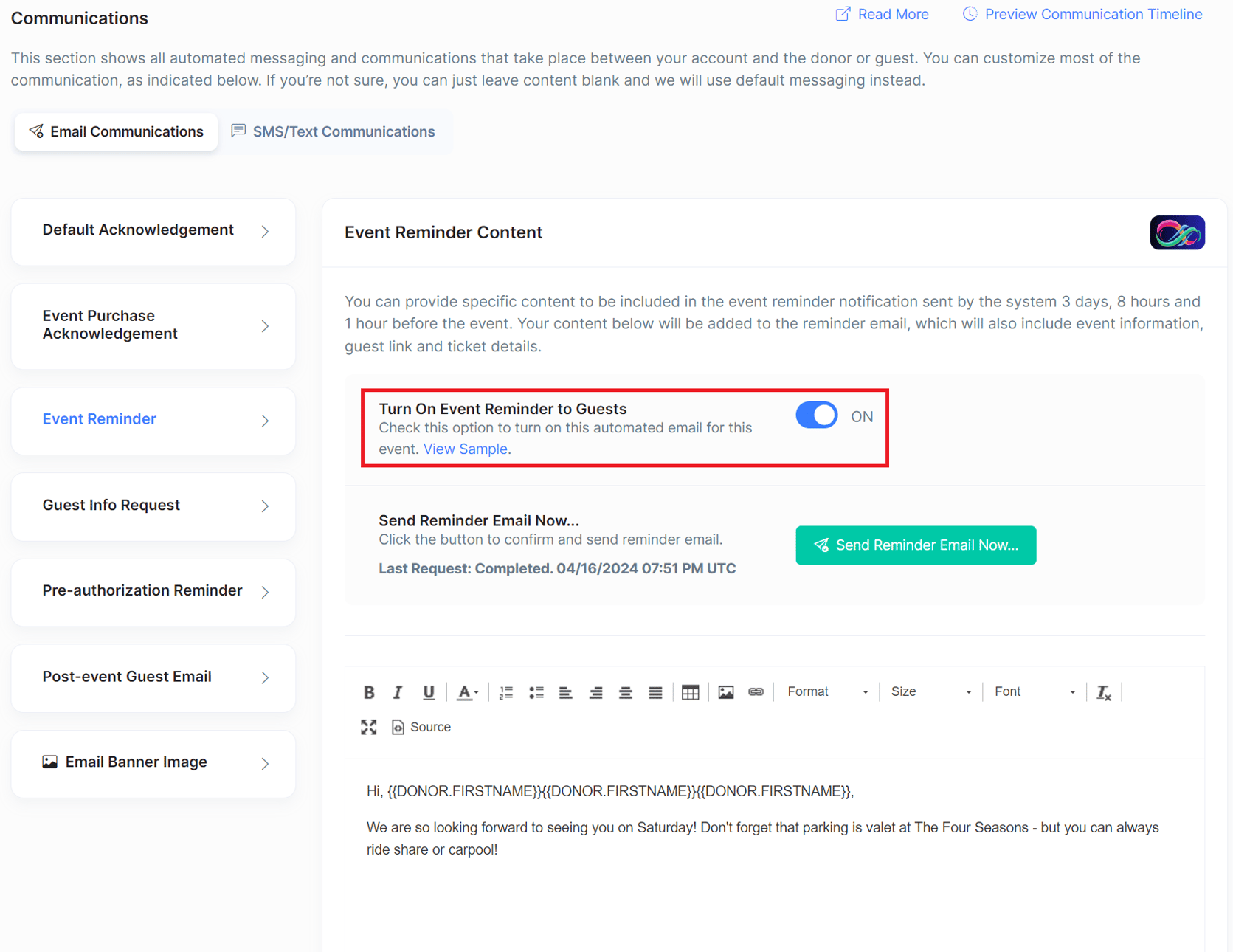The height and width of the screenshot is (952, 1233).
Task: Remove formatting with the clear format icon
Action: pos(1104,692)
